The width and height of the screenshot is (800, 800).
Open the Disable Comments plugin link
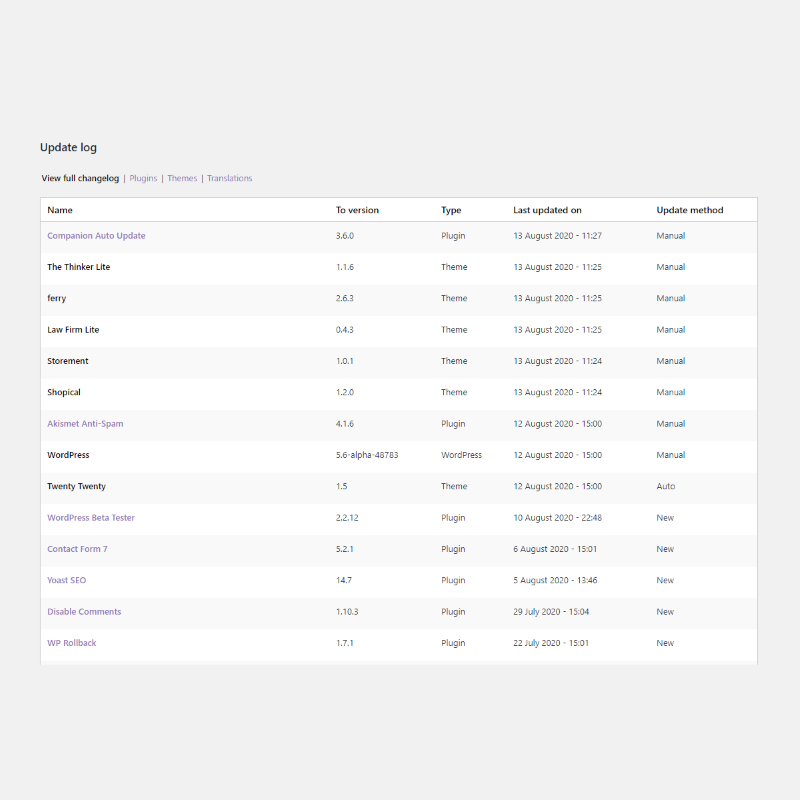(x=84, y=611)
